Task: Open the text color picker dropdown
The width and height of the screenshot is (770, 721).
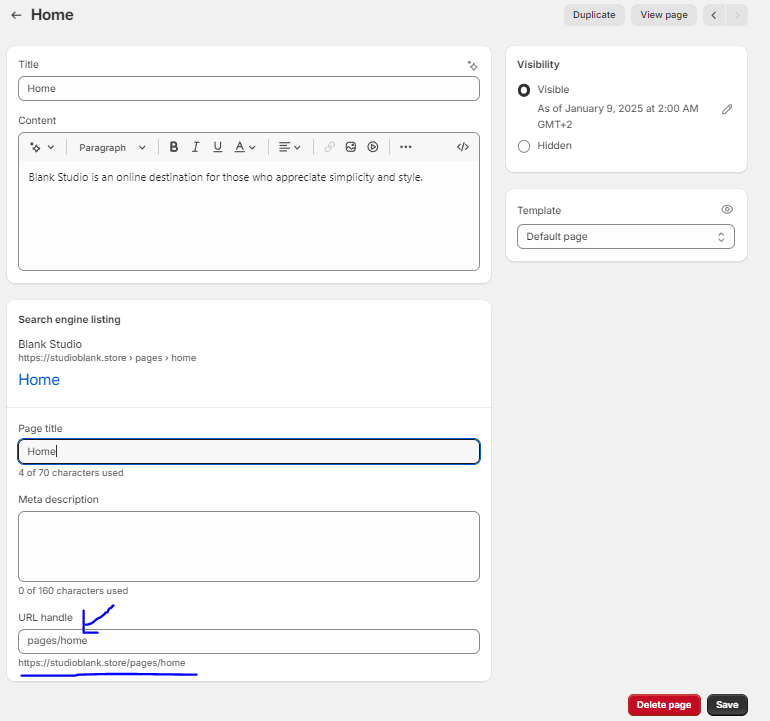Action: point(245,147)
